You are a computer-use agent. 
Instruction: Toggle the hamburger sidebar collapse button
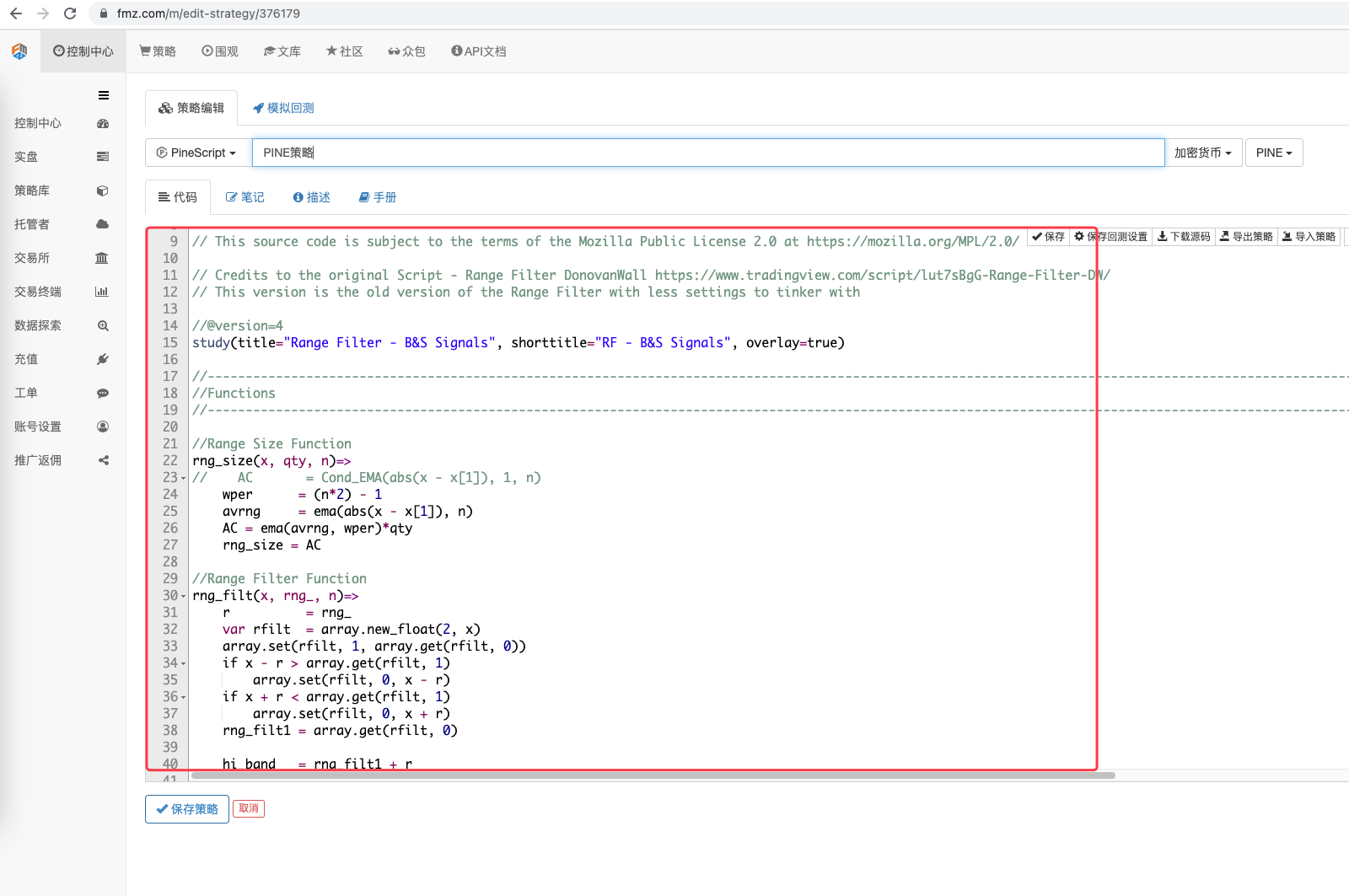click(104, 95)
